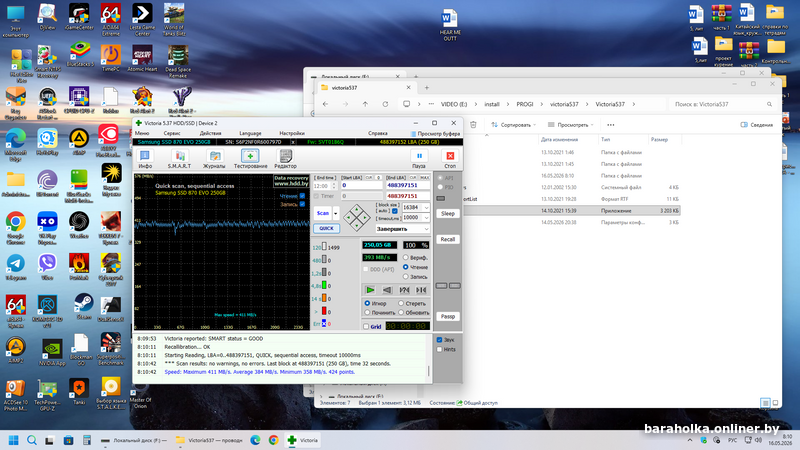Click the orange 14 s block indicator
The height and width of the screenshot is (450, 800).
coord(324,298)
